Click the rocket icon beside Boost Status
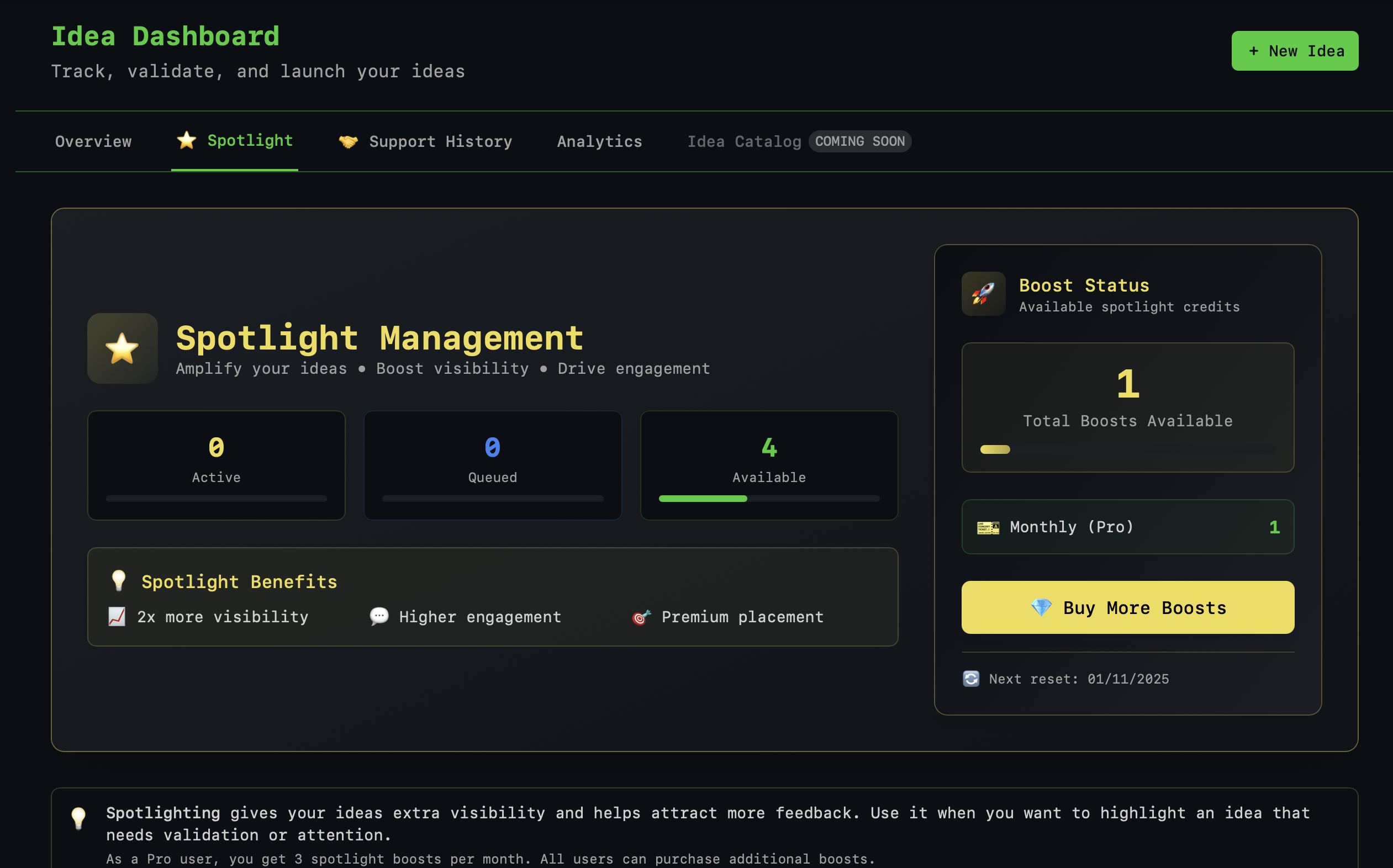Viewport: 1393px width, 868px height. tap(983, 294)
